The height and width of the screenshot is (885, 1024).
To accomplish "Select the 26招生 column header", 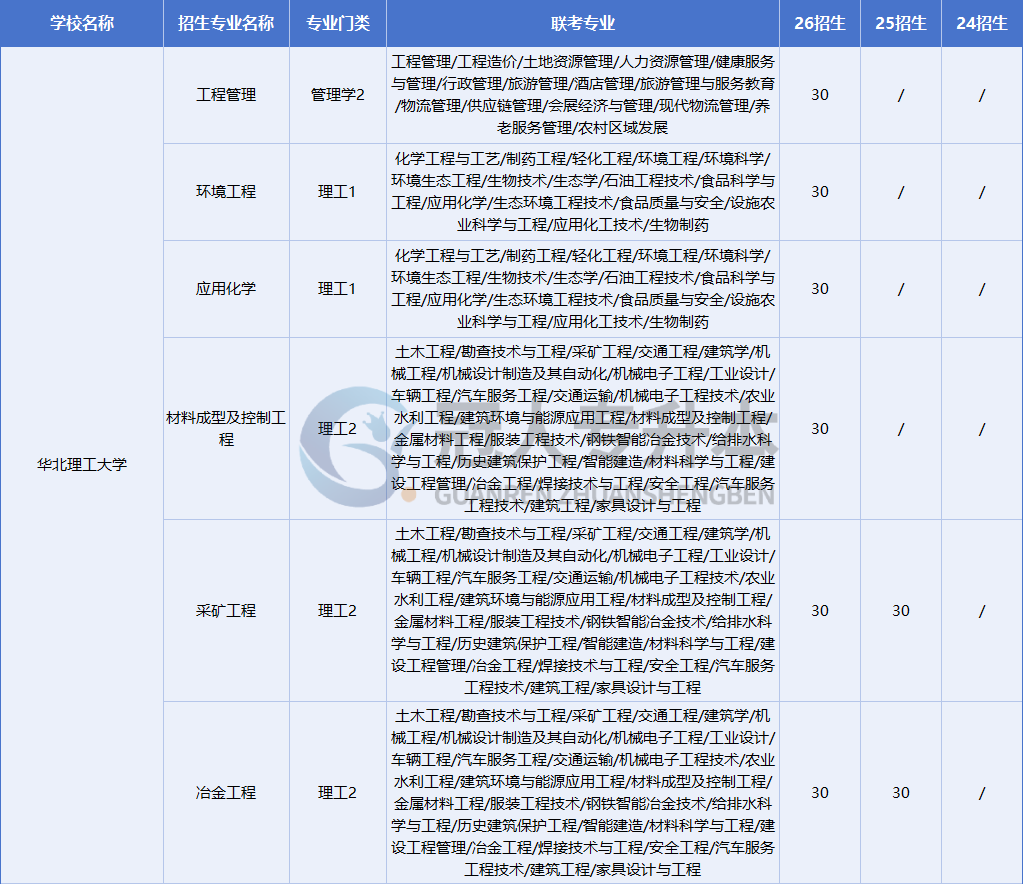I will click(x=819, y=23).
